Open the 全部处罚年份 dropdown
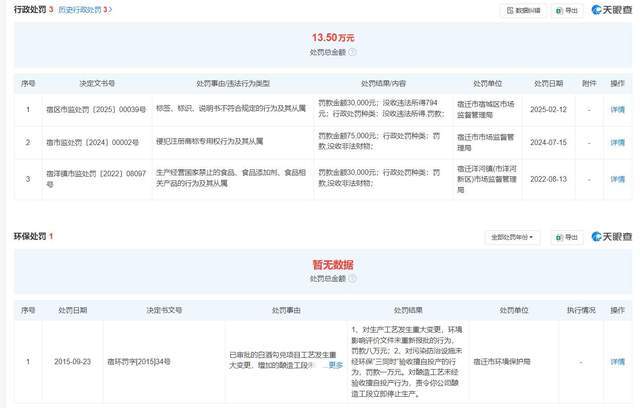The height and width of the screenshot is (408, 640). pos(512,237)
